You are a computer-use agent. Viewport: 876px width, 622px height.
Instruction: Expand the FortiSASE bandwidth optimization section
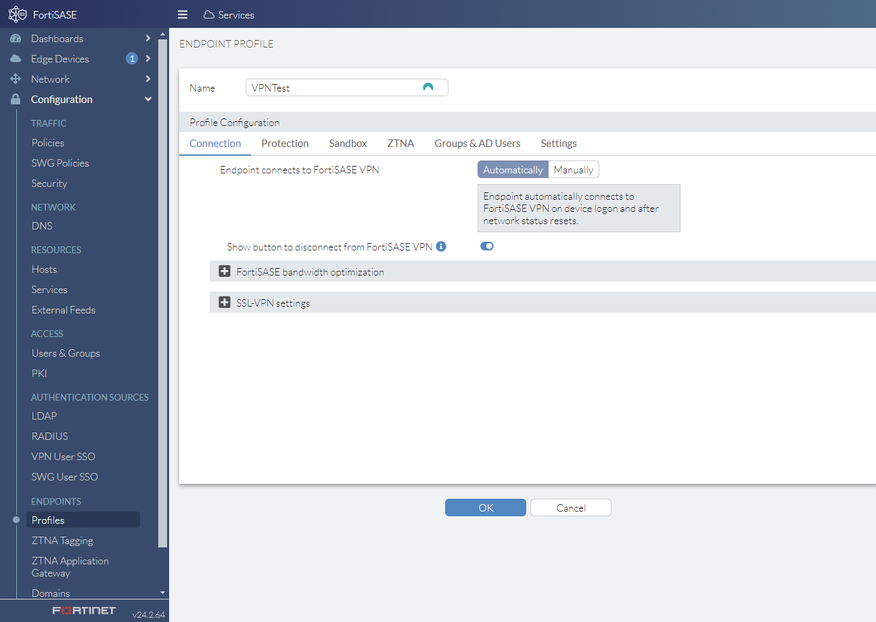tap(224, 271)
